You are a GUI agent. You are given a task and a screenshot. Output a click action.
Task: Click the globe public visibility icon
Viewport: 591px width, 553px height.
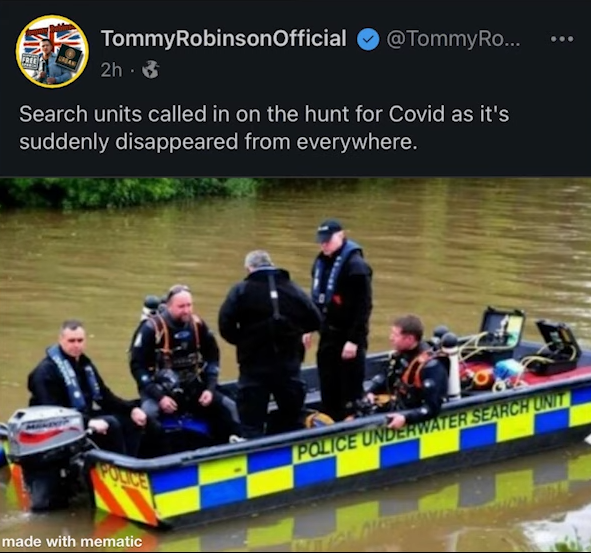tap(150, 70)
